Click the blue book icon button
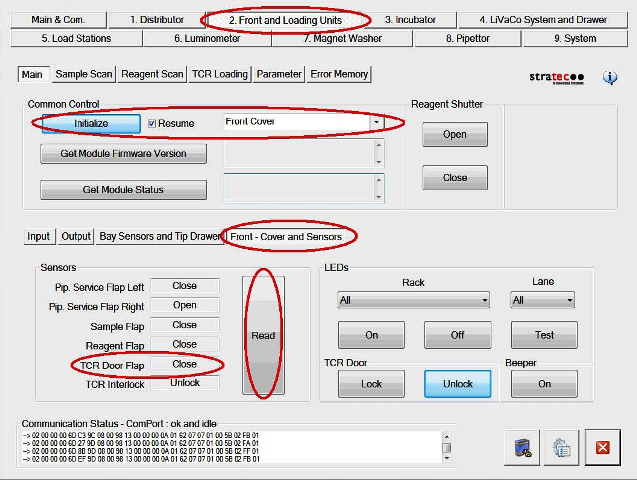This screenshot has height=480, width=637. click(x=522, y=447)
